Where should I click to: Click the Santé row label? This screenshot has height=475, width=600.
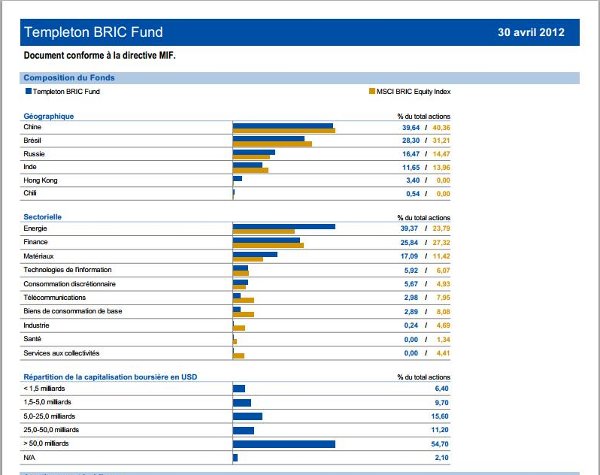(32, 339)
